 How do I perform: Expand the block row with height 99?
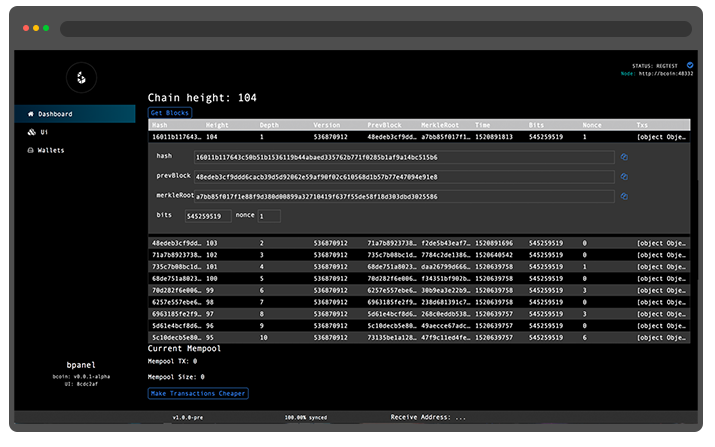click(x=419, y=291)
